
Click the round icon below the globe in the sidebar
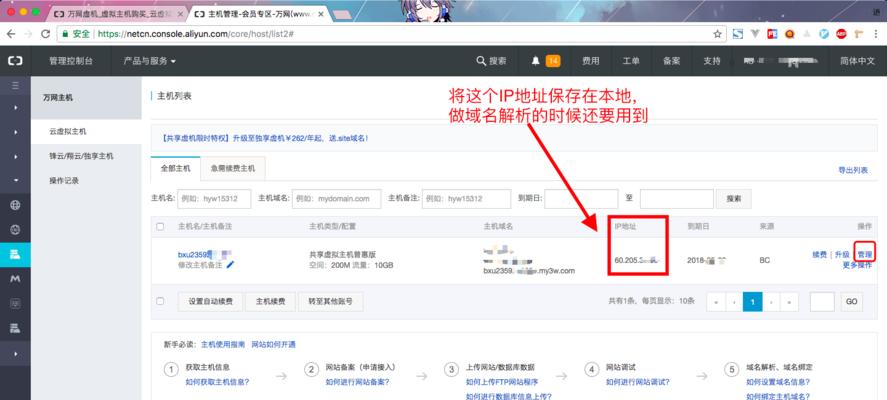(15, 230)
